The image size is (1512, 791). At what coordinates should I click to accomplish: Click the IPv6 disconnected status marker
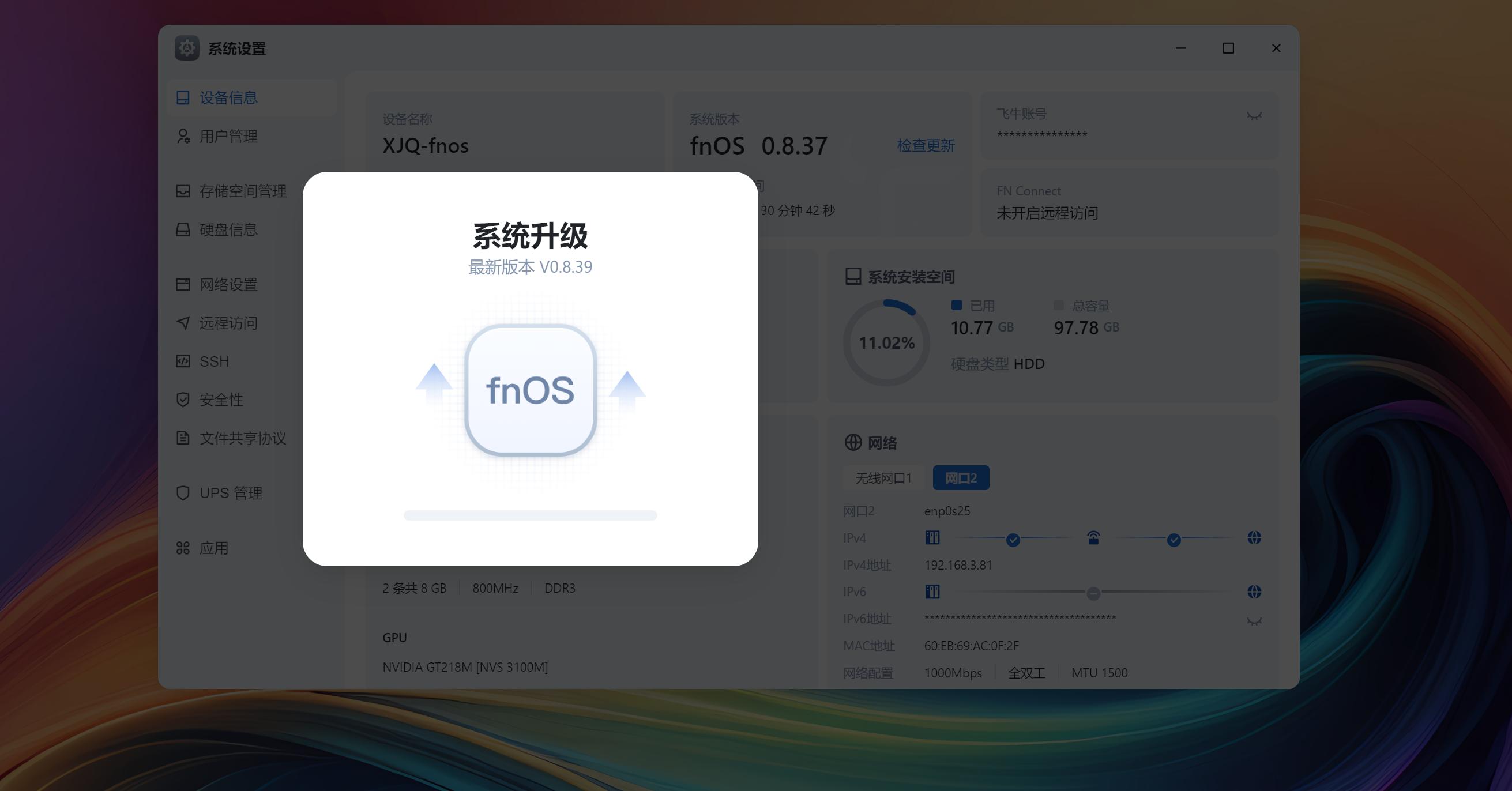pyautogui.click(x=1093, y=593)
